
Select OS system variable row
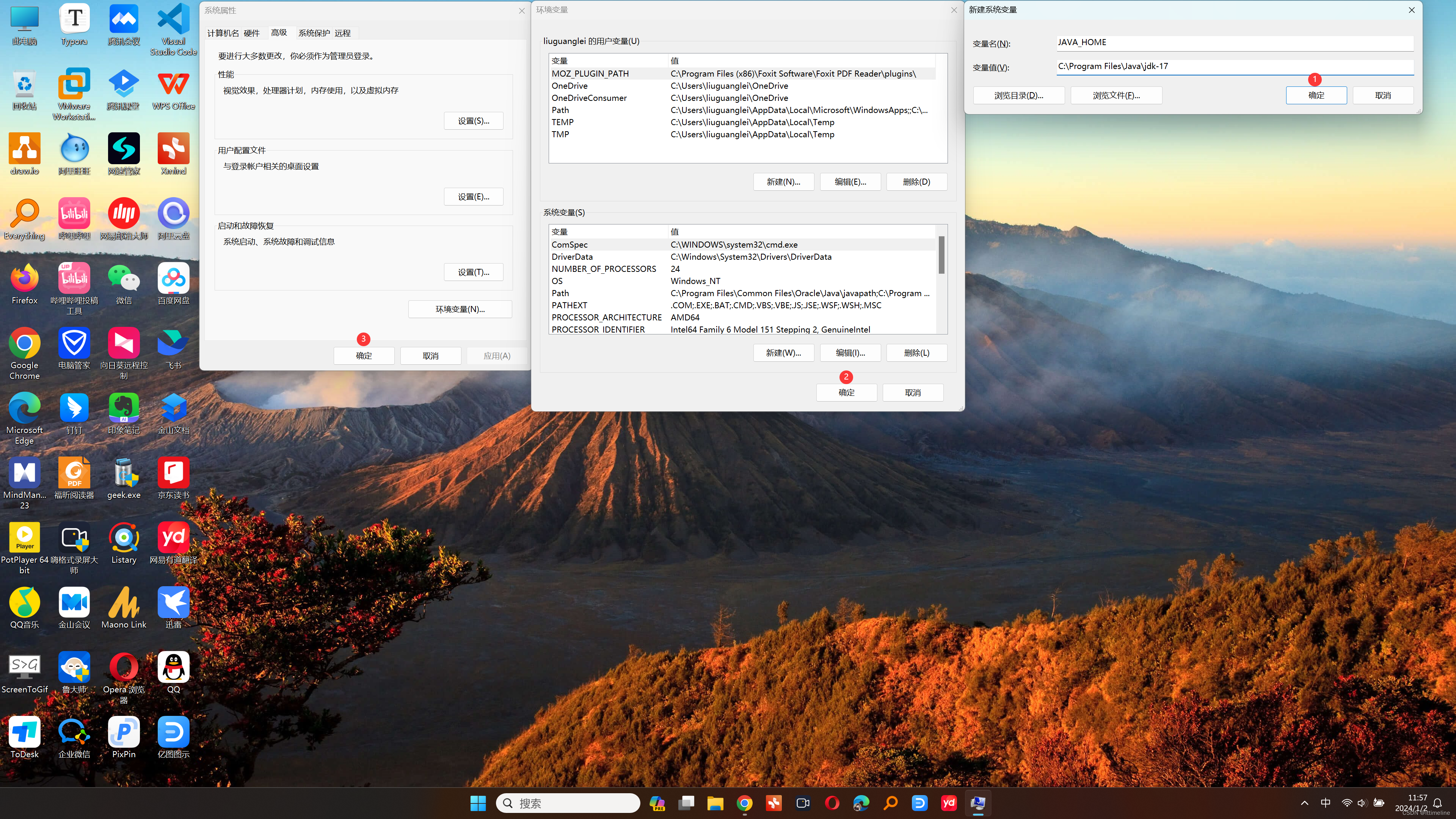[741, 280]
